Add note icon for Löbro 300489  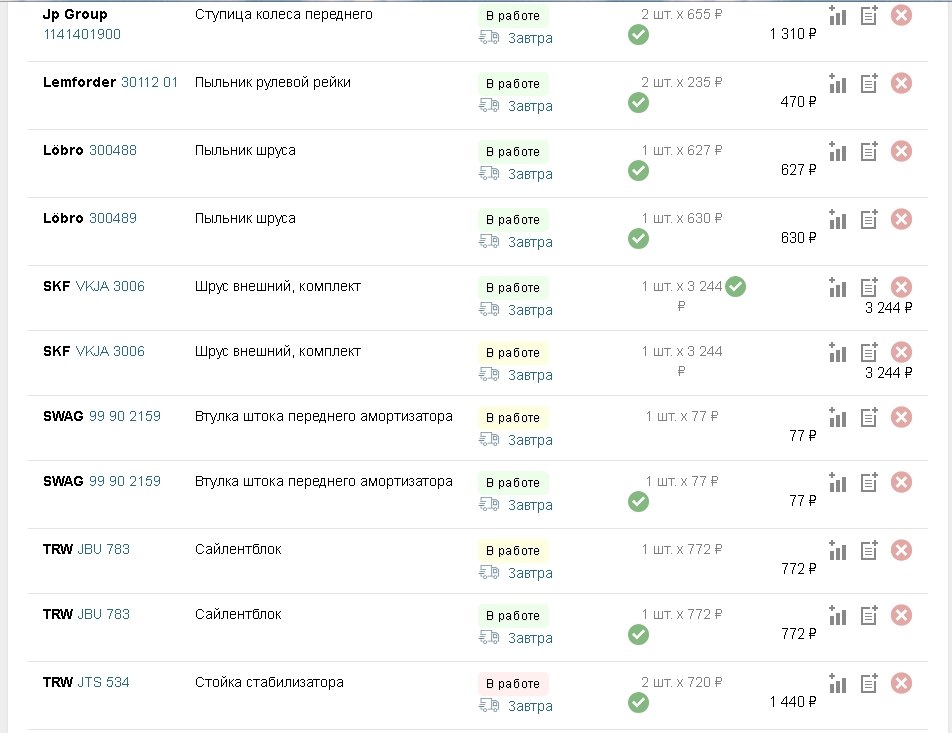pyautogui.click(x=869, y=219)
